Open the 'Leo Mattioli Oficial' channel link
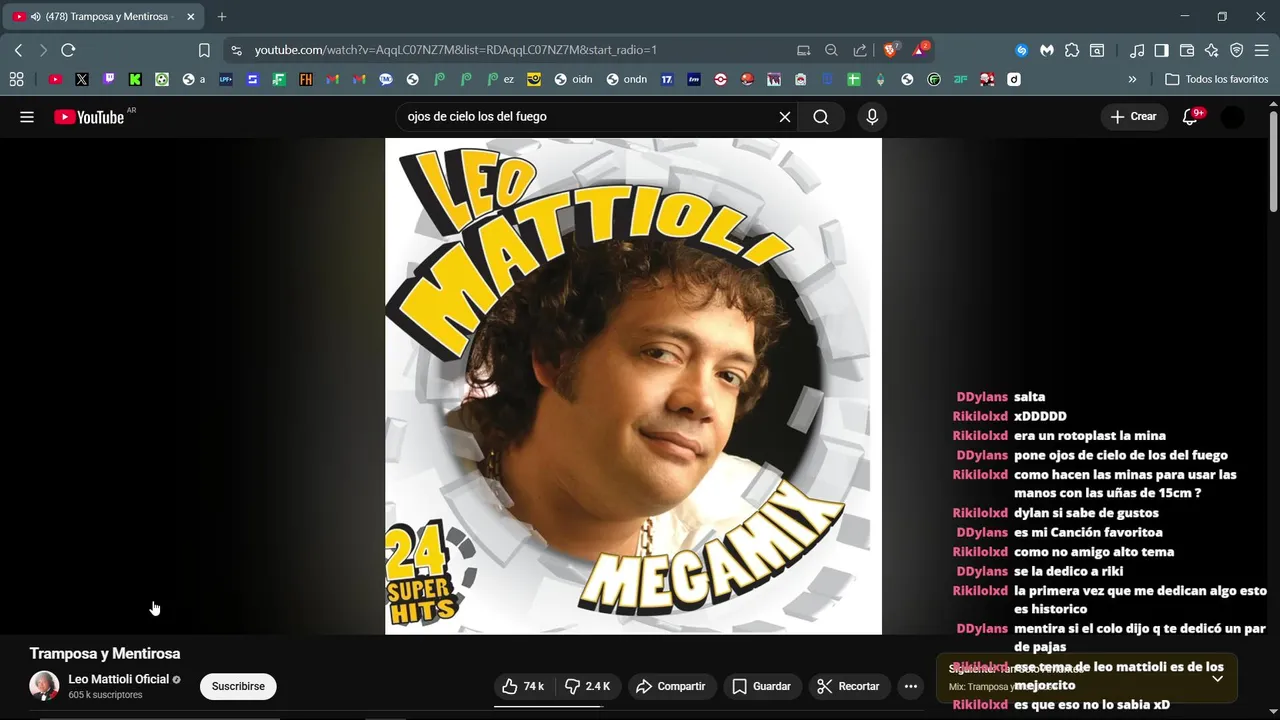This screenshot has height=720, width=1280. [x=118, y=679]
